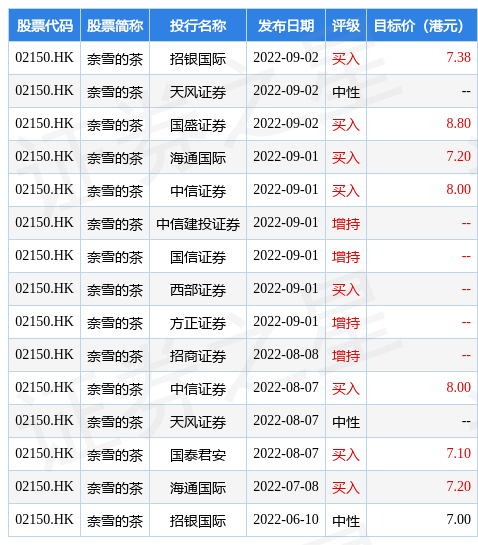Click the date 2022-07-08
The image size is (478, 545).
[286, 487]
